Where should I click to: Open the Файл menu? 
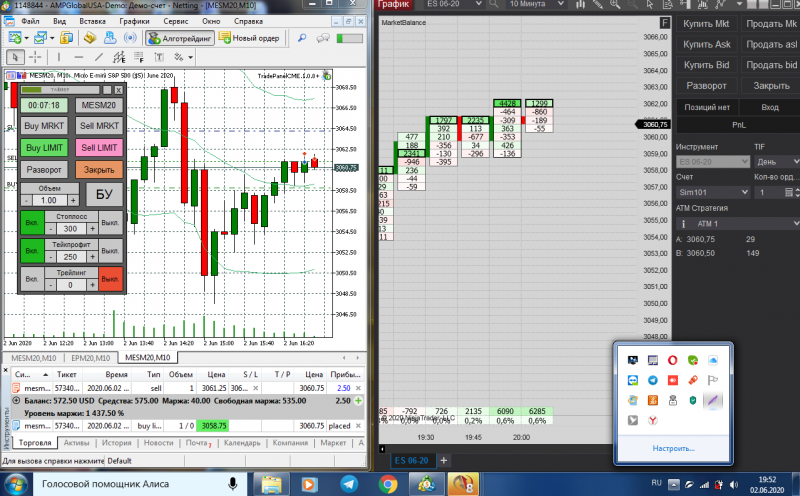[30, 21]
